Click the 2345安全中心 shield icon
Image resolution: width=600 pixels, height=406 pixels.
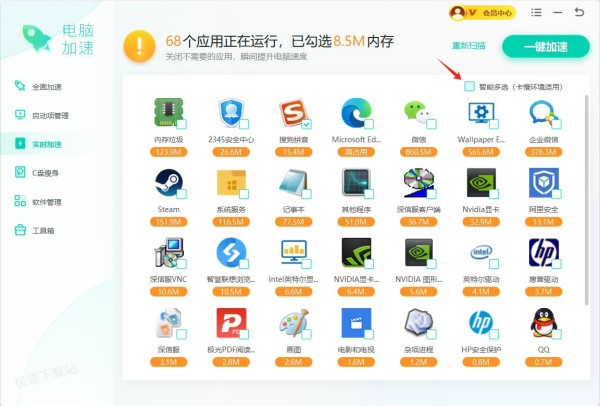[231, 112]
